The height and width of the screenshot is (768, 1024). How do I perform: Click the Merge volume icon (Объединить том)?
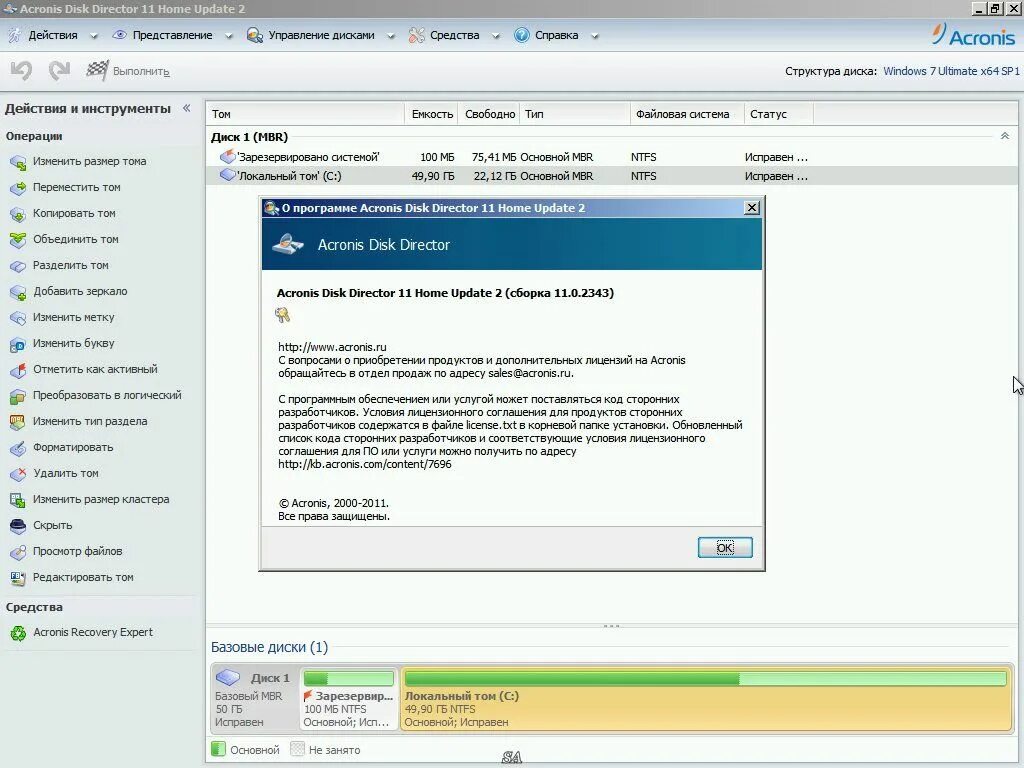18,240
